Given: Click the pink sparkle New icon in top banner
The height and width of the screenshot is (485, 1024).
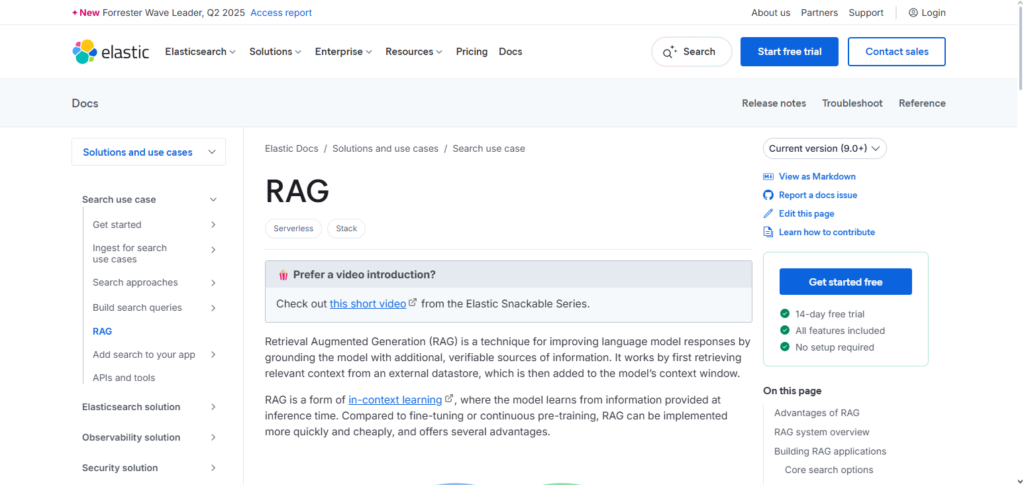Looking at the screenshot, I should point(74,12).
